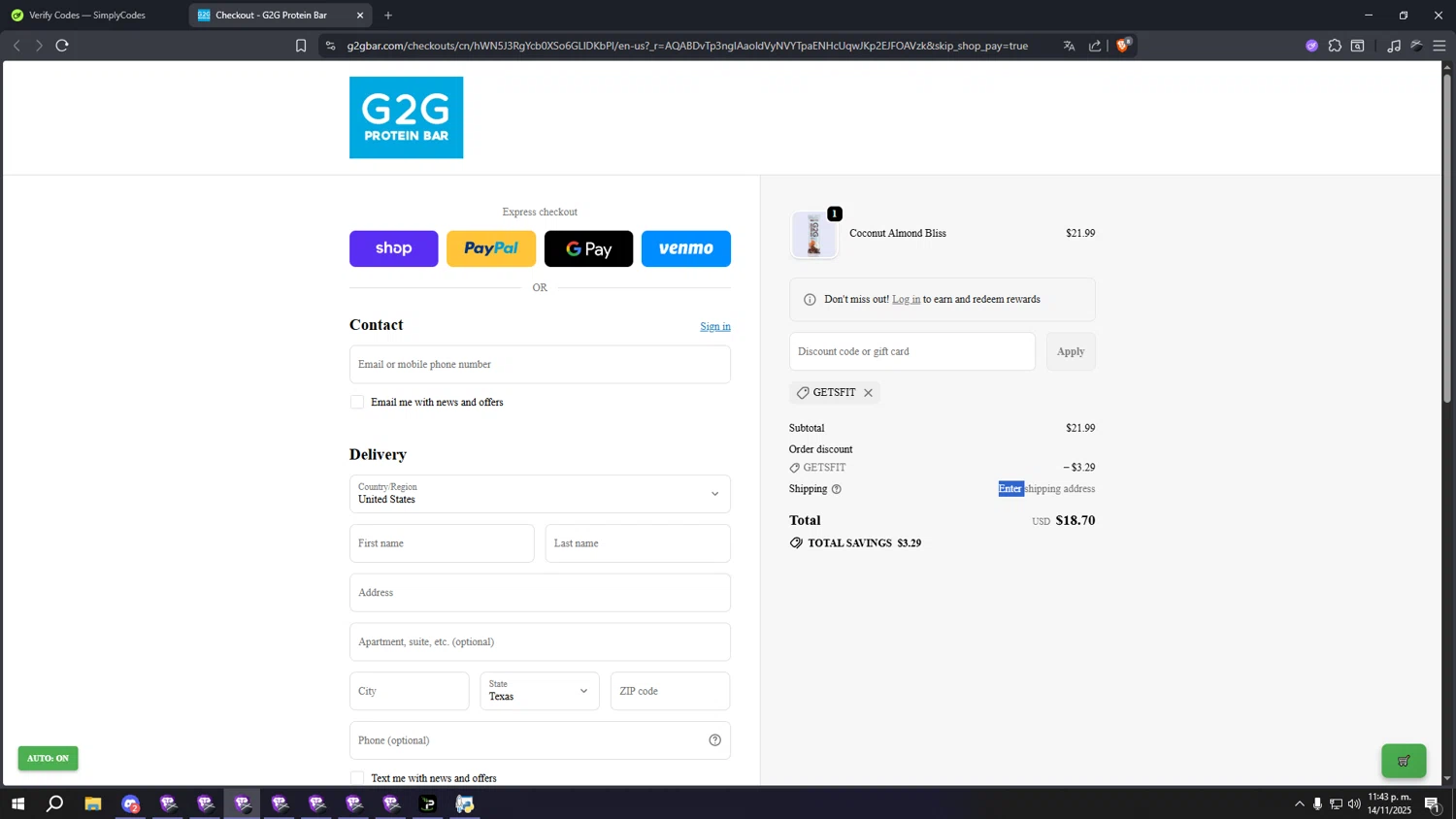The image size is (1456, 819).
Task: Focus the ZIP code field
Action: click(670, 691)
